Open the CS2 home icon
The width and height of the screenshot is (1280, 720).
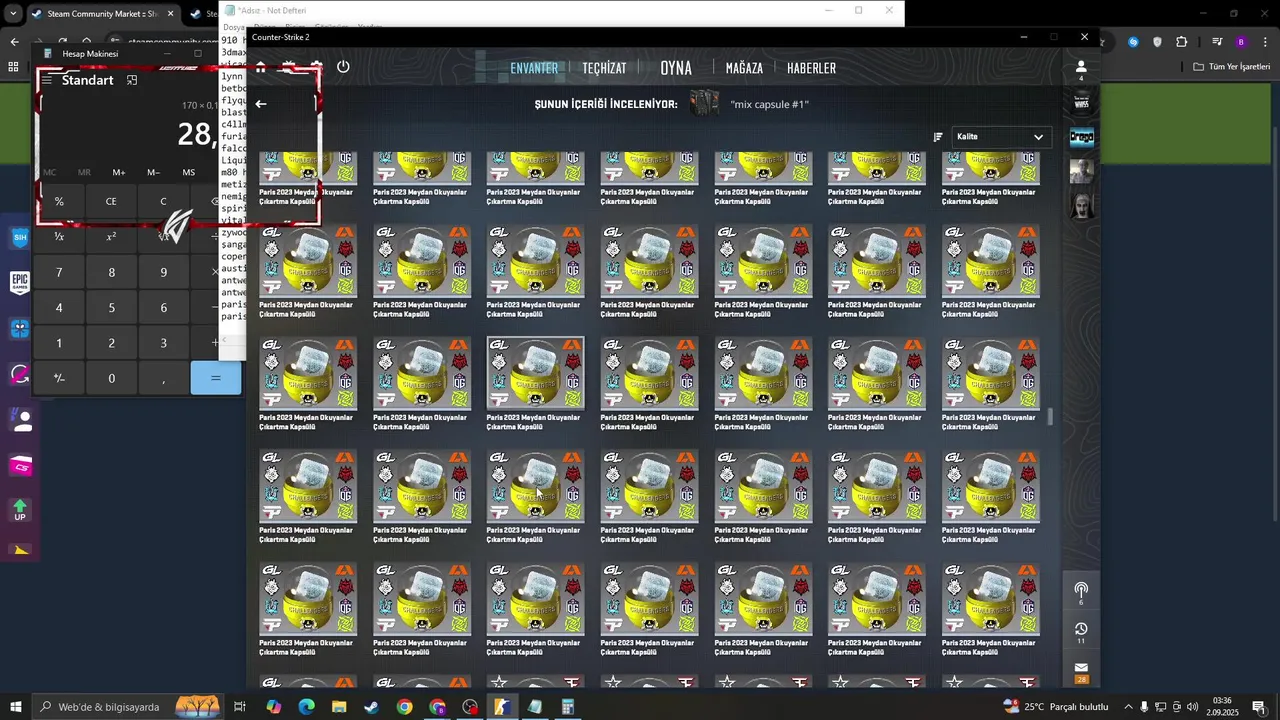tap(261, 67)
